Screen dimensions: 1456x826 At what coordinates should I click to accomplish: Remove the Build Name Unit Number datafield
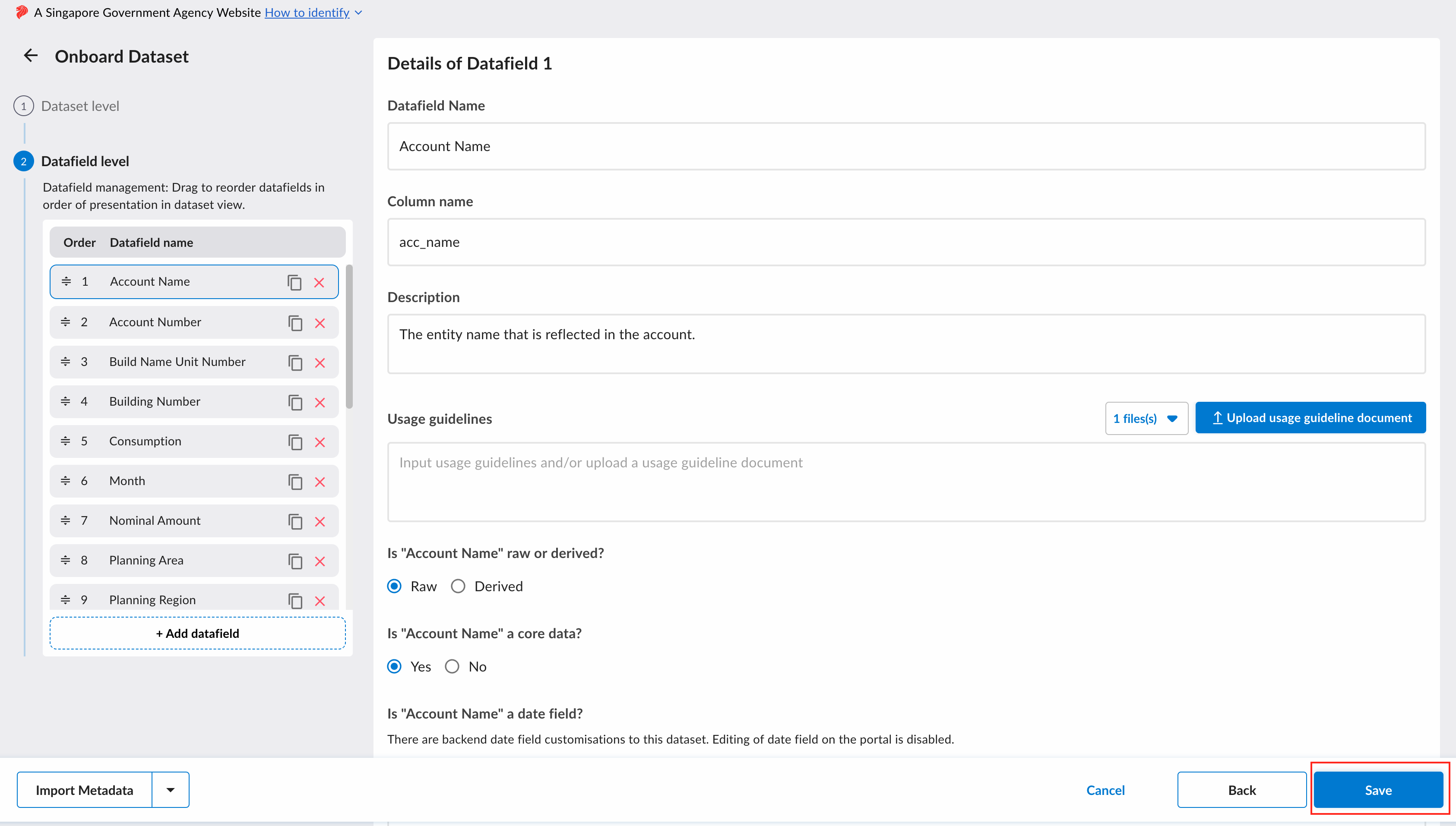320,363
